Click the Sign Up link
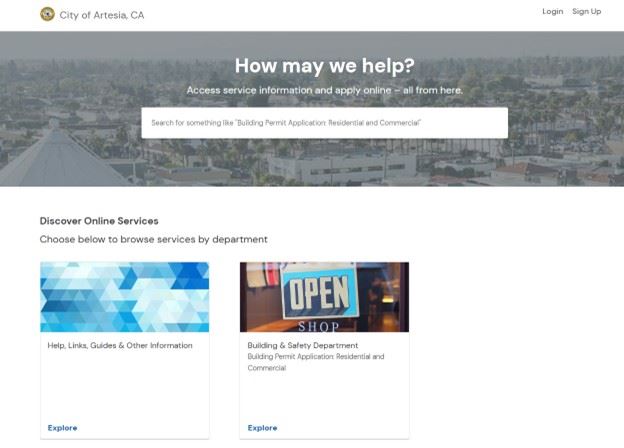The image size is (624, 448). pyautogui.click(x=587, y=12)
